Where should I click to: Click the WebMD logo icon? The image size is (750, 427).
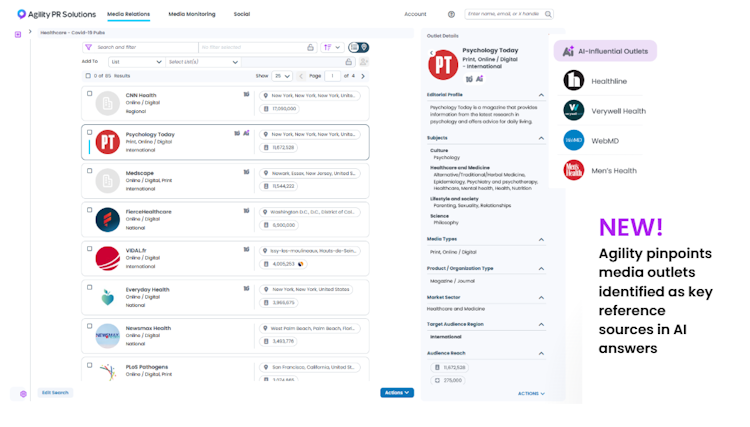tap(574, 141)
